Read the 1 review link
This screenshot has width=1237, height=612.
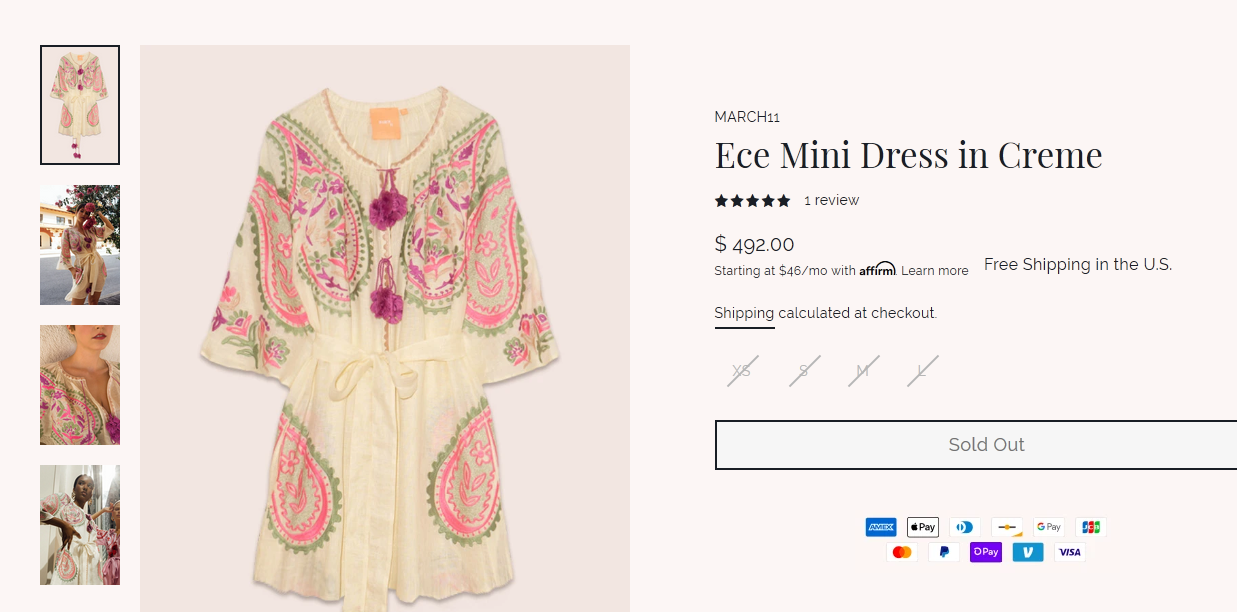(831, 200)
